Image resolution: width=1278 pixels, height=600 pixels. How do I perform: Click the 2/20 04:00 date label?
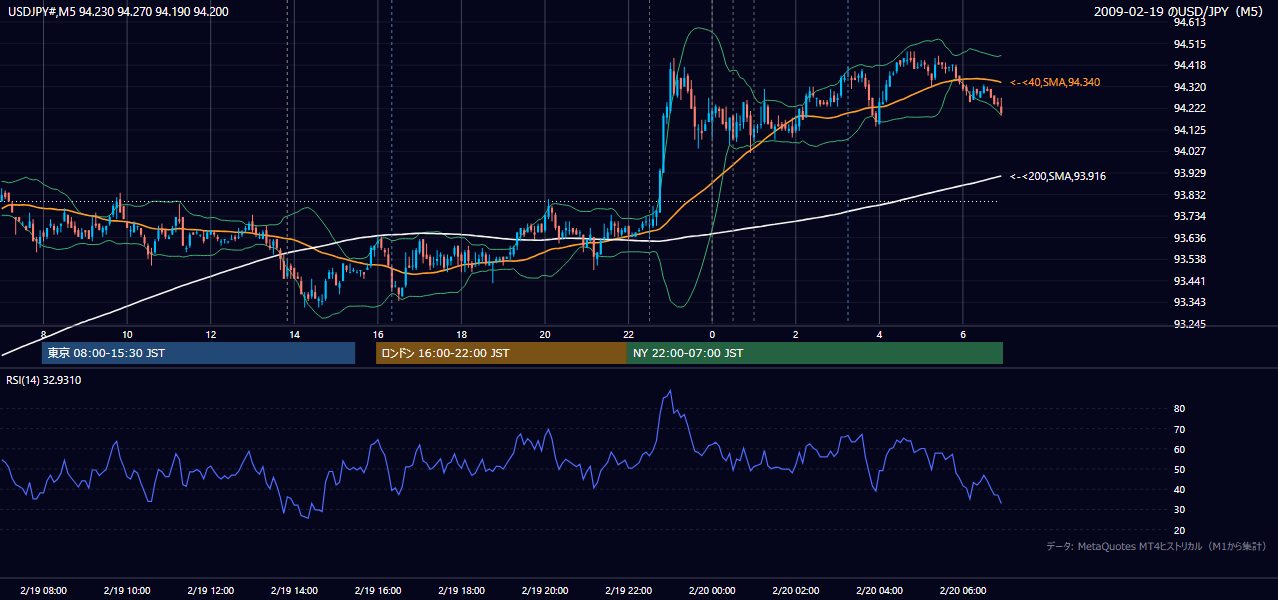coord(878,590)
